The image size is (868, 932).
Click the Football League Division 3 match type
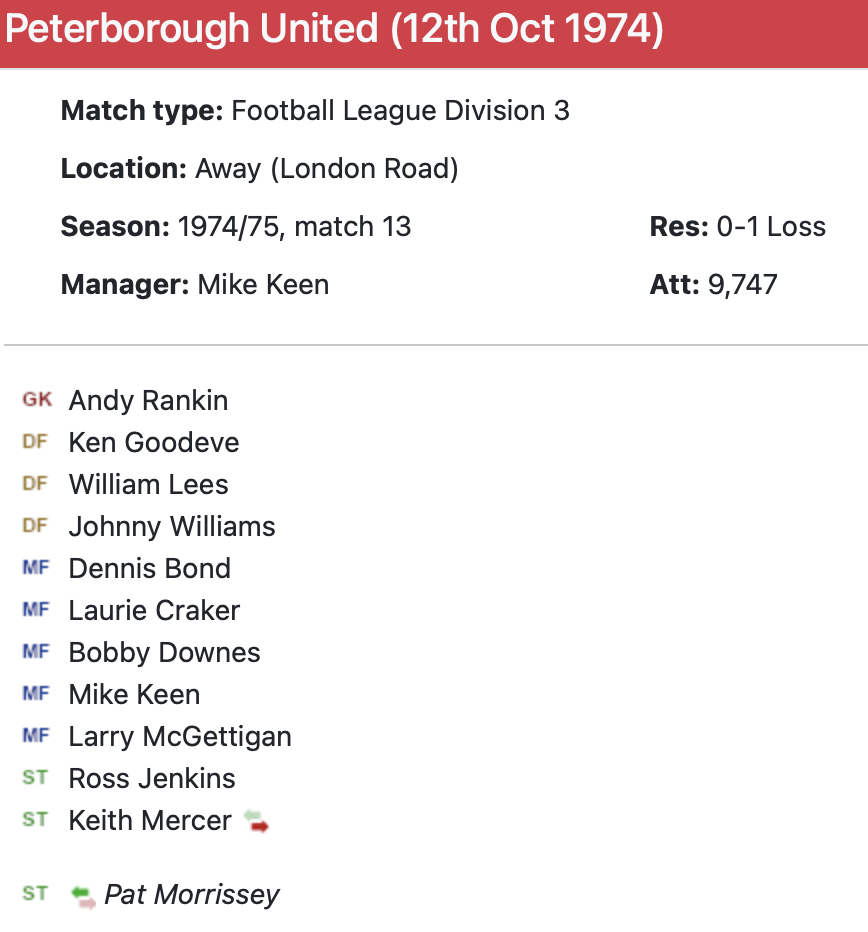click(400, 110)
